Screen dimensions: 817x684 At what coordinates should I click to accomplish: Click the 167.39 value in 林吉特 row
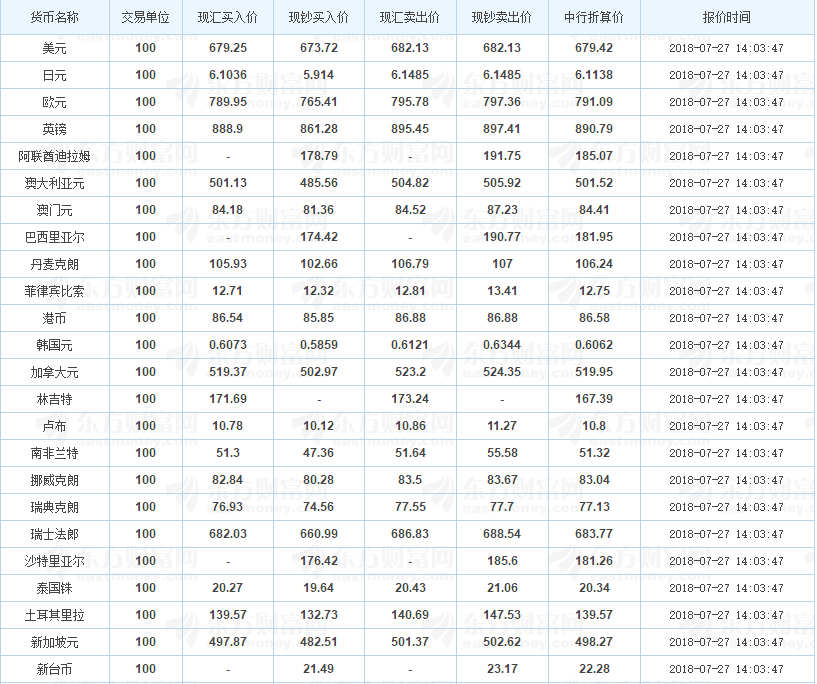[x=594, y=399]
